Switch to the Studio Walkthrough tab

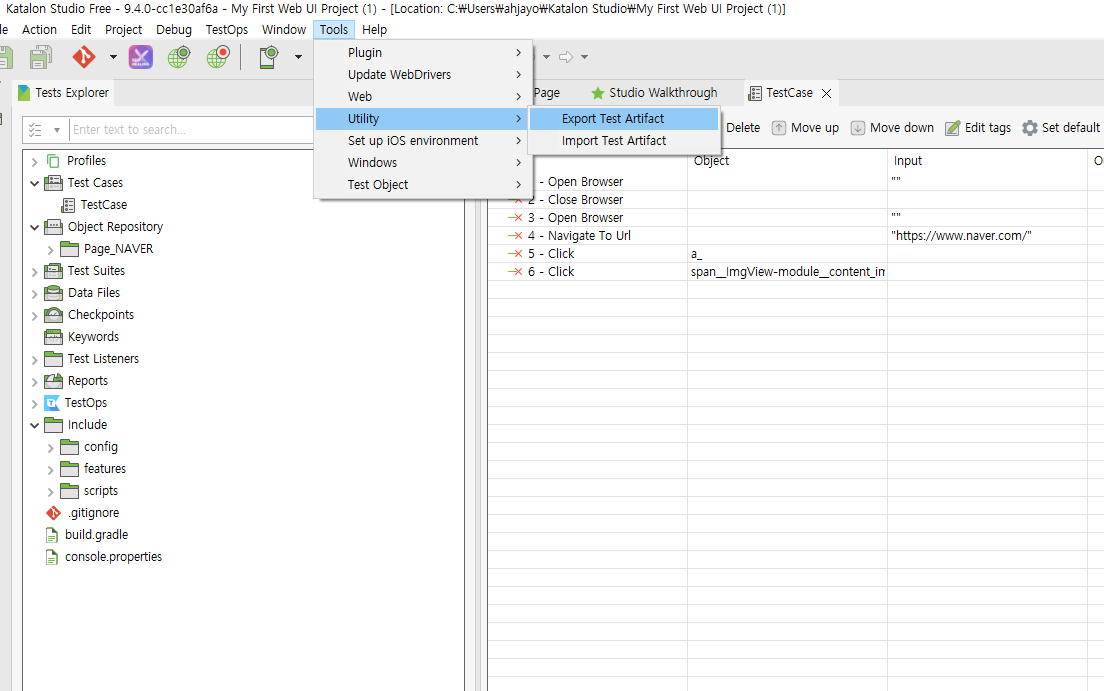(654, 93)
